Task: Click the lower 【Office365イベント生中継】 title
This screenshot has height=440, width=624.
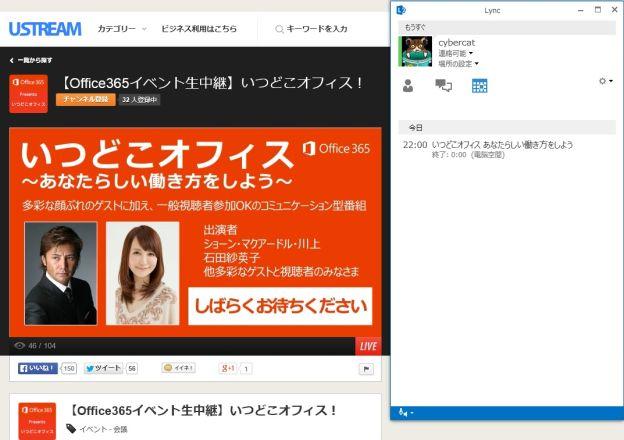Action: click(203, 410)
